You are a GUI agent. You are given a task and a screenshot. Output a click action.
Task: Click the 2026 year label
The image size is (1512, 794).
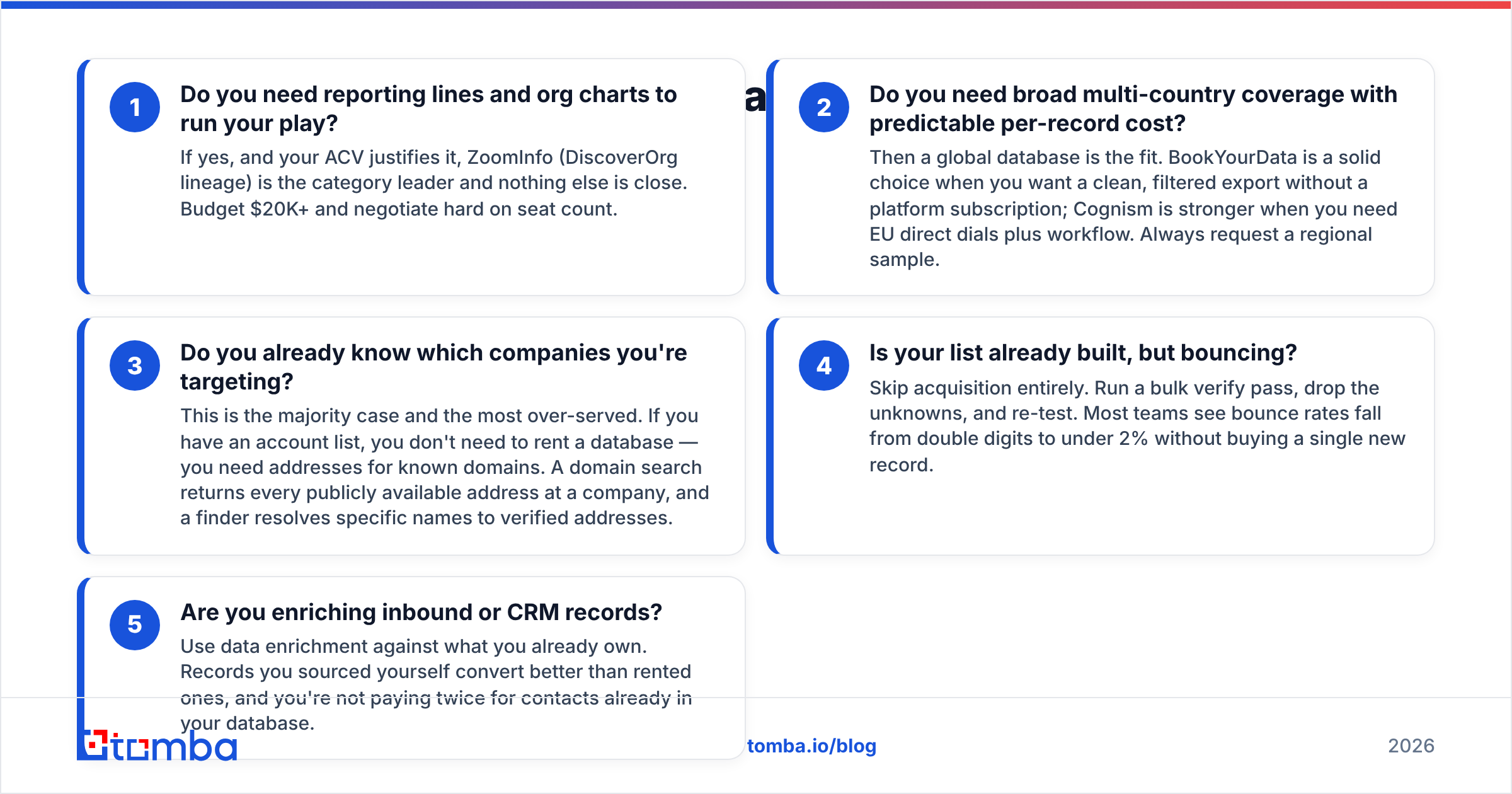1411,746
